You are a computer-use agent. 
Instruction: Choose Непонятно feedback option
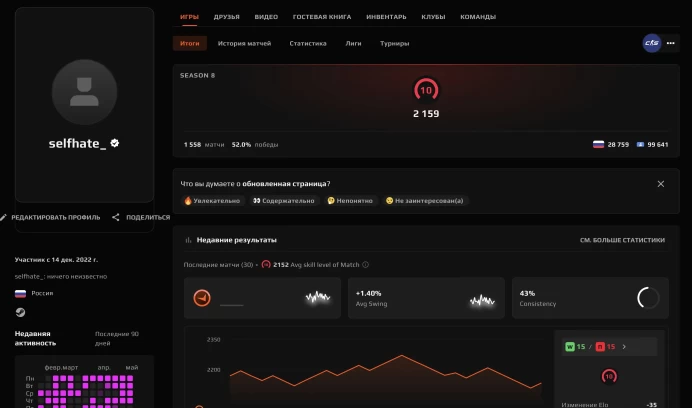click(350, 200)
